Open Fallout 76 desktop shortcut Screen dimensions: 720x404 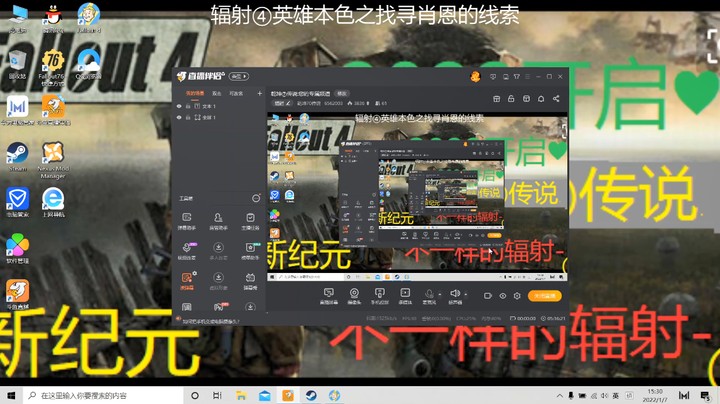click(x=53, y=67)
